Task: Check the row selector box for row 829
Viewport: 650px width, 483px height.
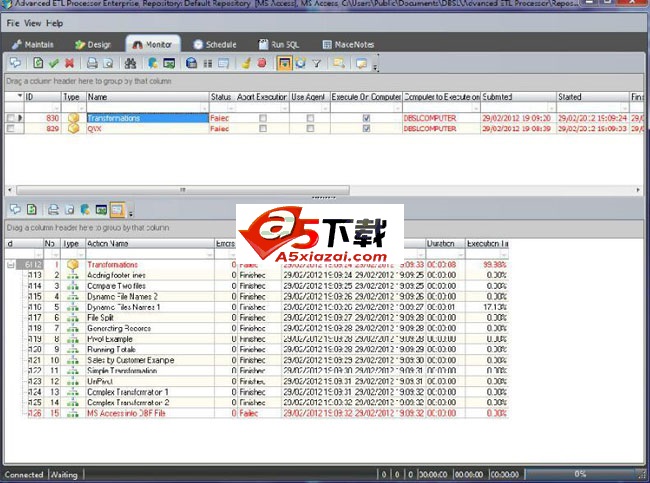Action: click(x=10, y=129)
